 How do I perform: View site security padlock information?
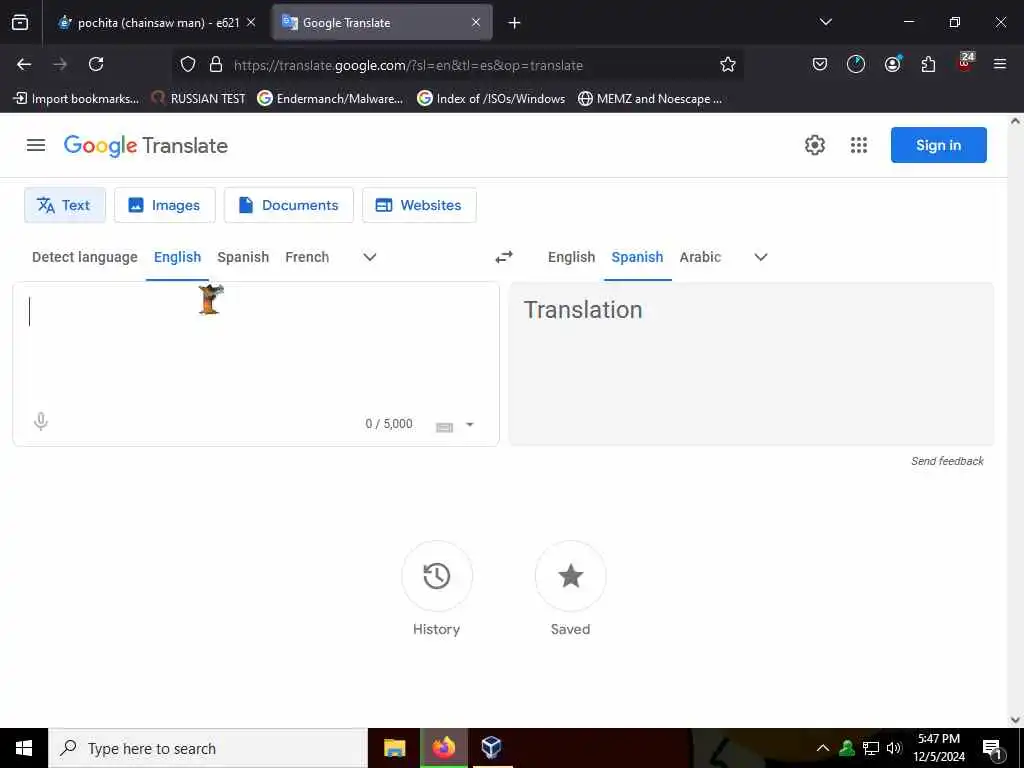click(216, 64)
